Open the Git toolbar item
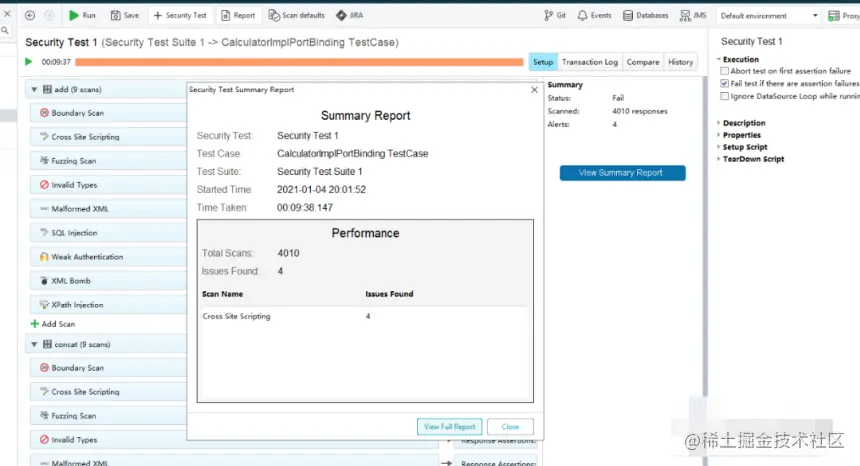860x466 pixels. tap(555, 15)
